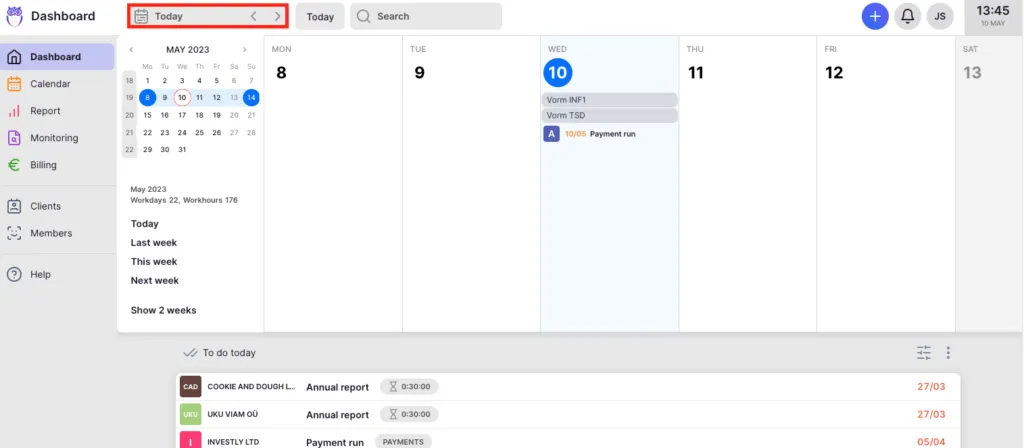Select May 10 in mini calendar
The height and width of the screenshot is (448, 1024).
coord(182,98)
